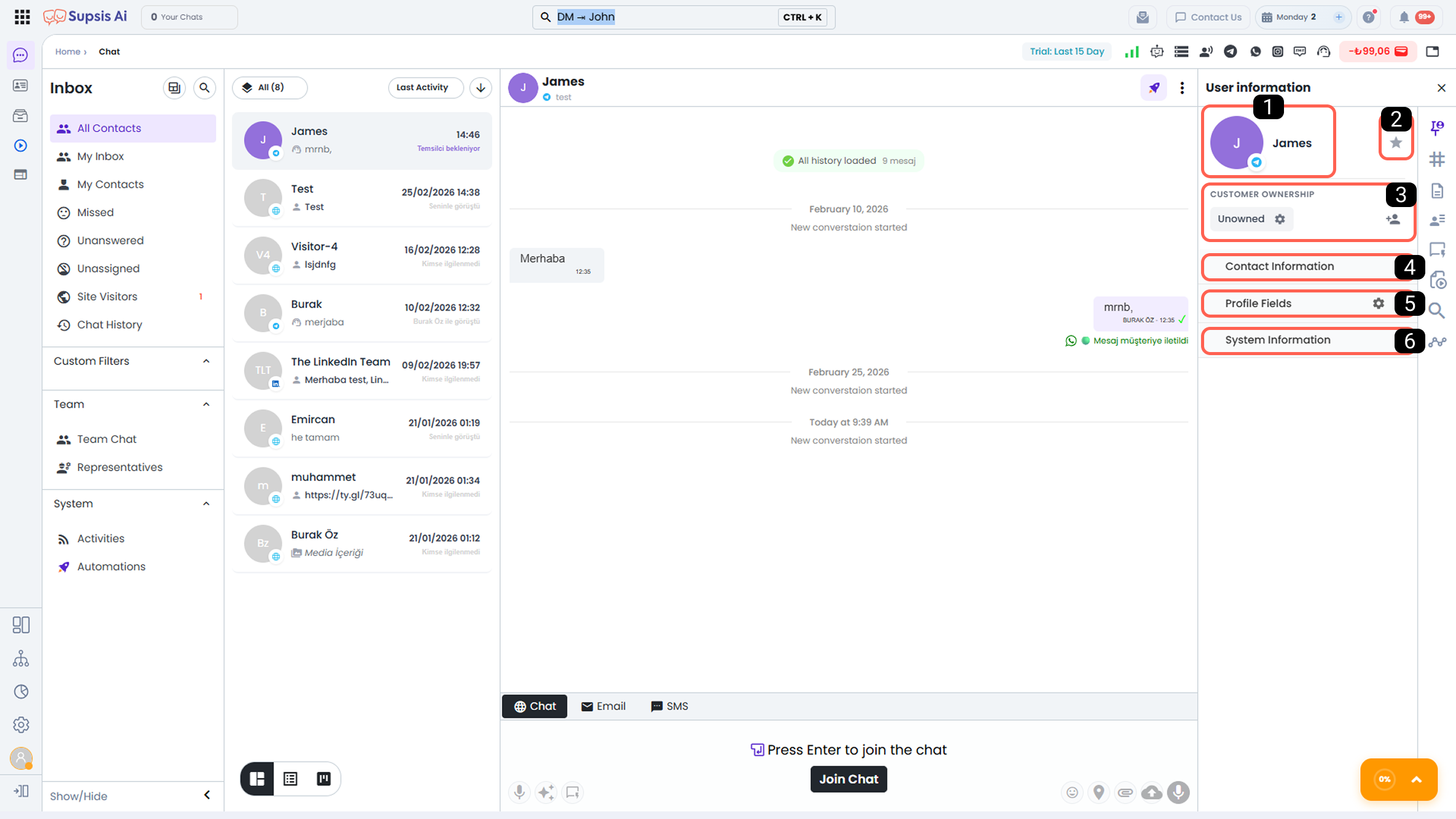Switch to split panel view
This screenshot has width=1456, height=819.
point(257,779)
